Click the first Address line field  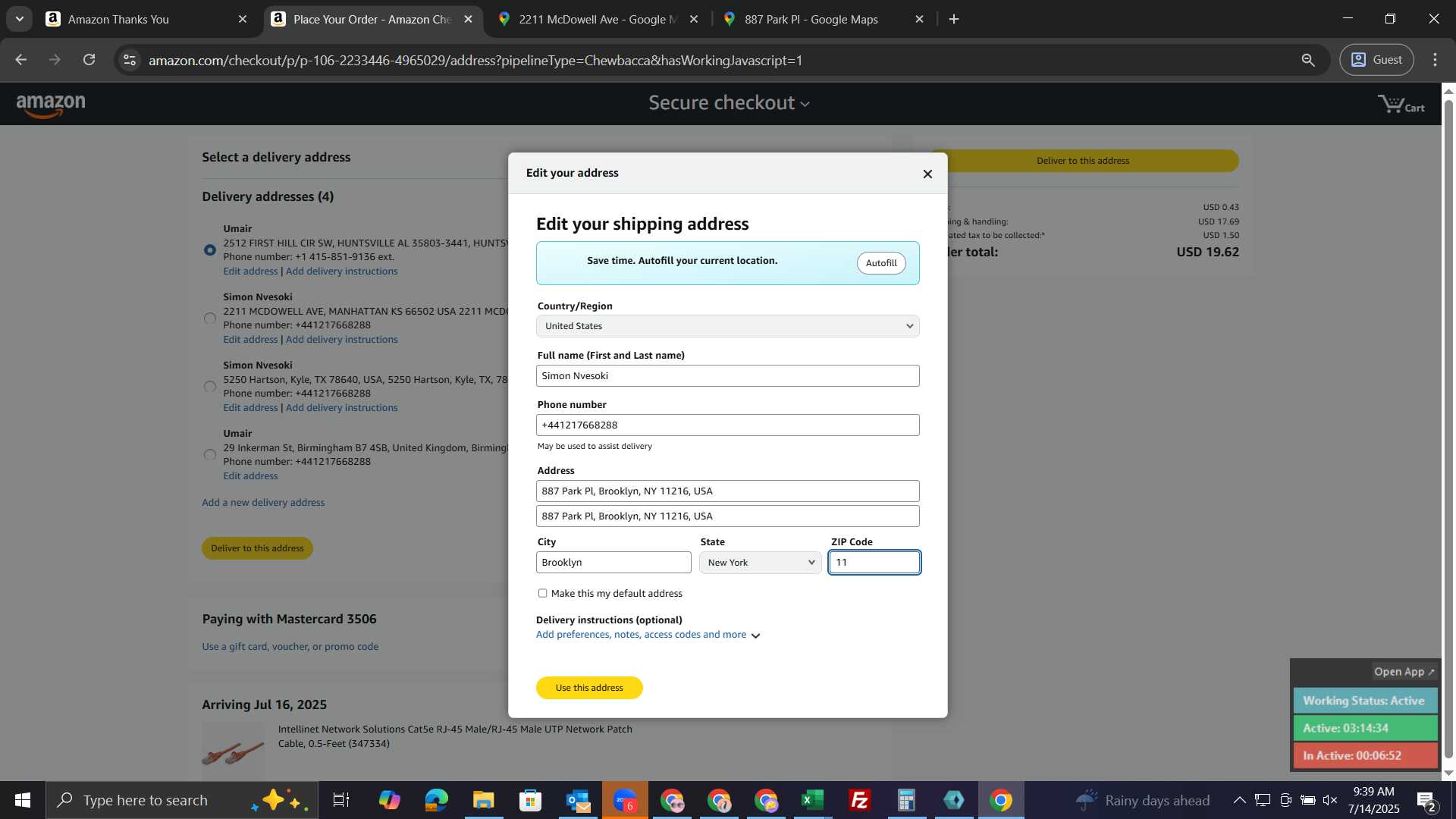tap(727, 491)
